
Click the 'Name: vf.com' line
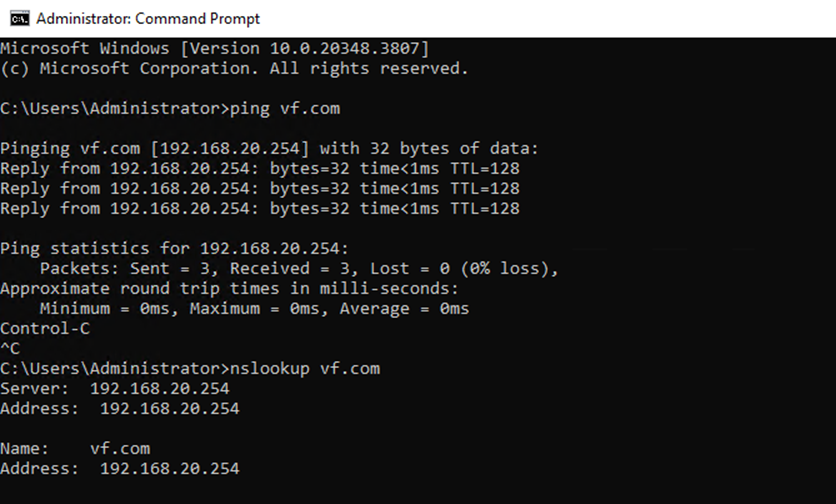pos(75,449)
